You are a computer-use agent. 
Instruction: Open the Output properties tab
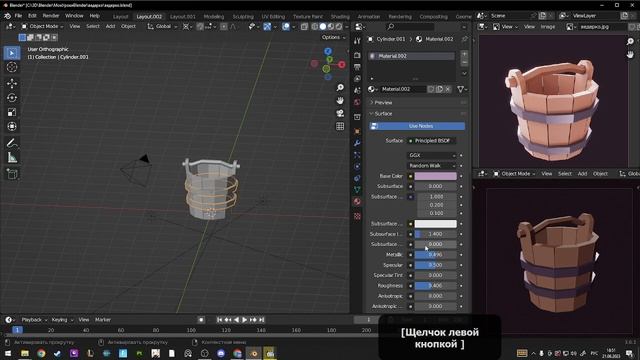coord(357,67)
